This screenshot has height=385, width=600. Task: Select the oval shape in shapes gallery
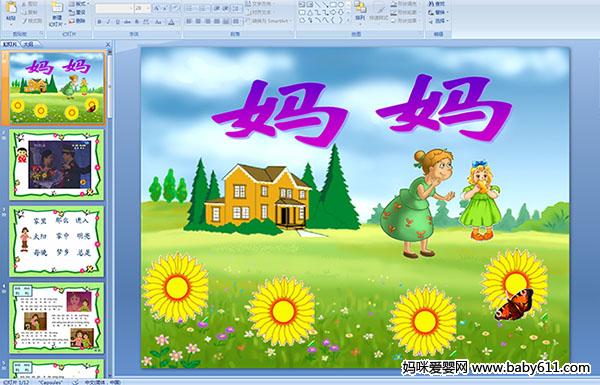(x=341, y=5)
